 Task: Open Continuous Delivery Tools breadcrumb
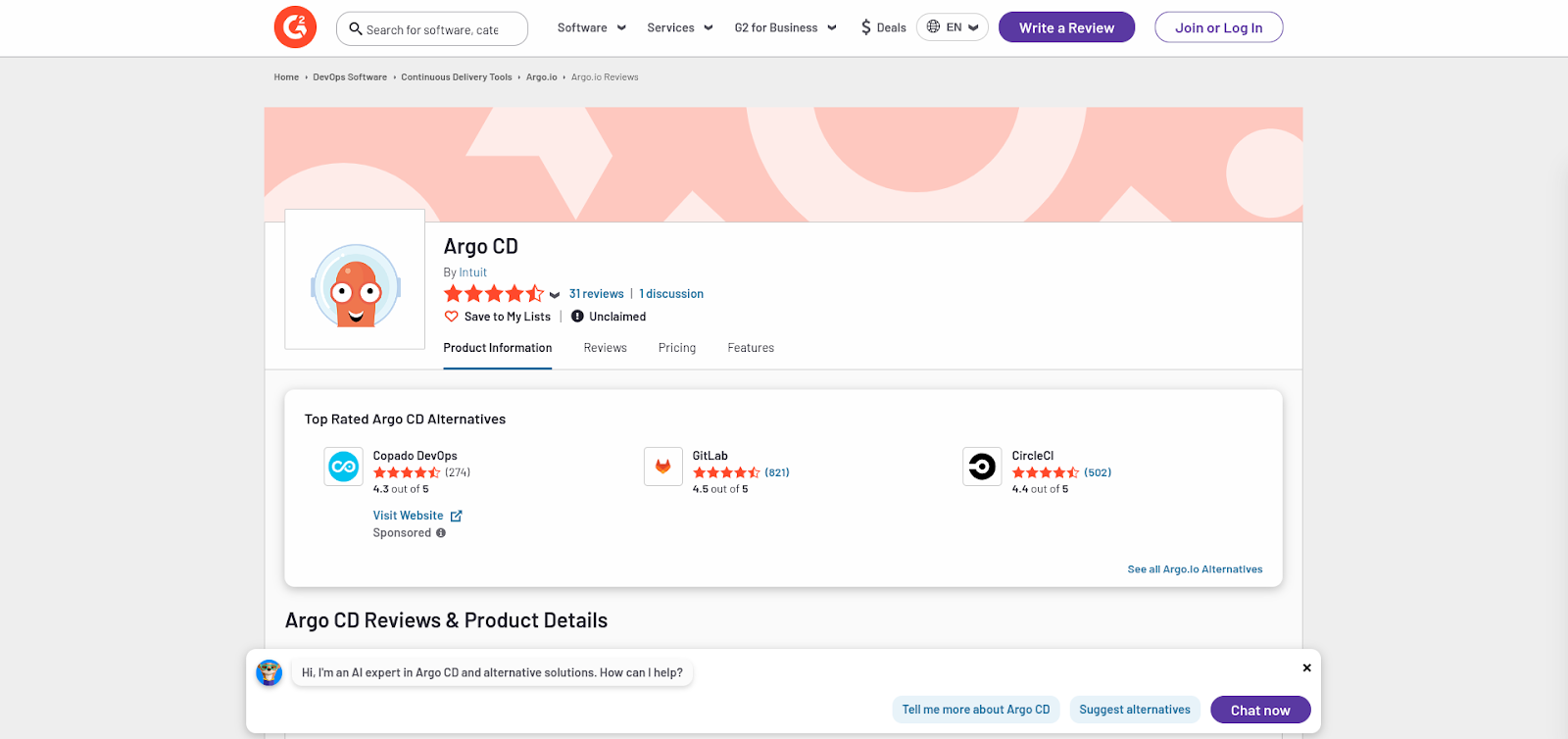[x=456, y=77]
